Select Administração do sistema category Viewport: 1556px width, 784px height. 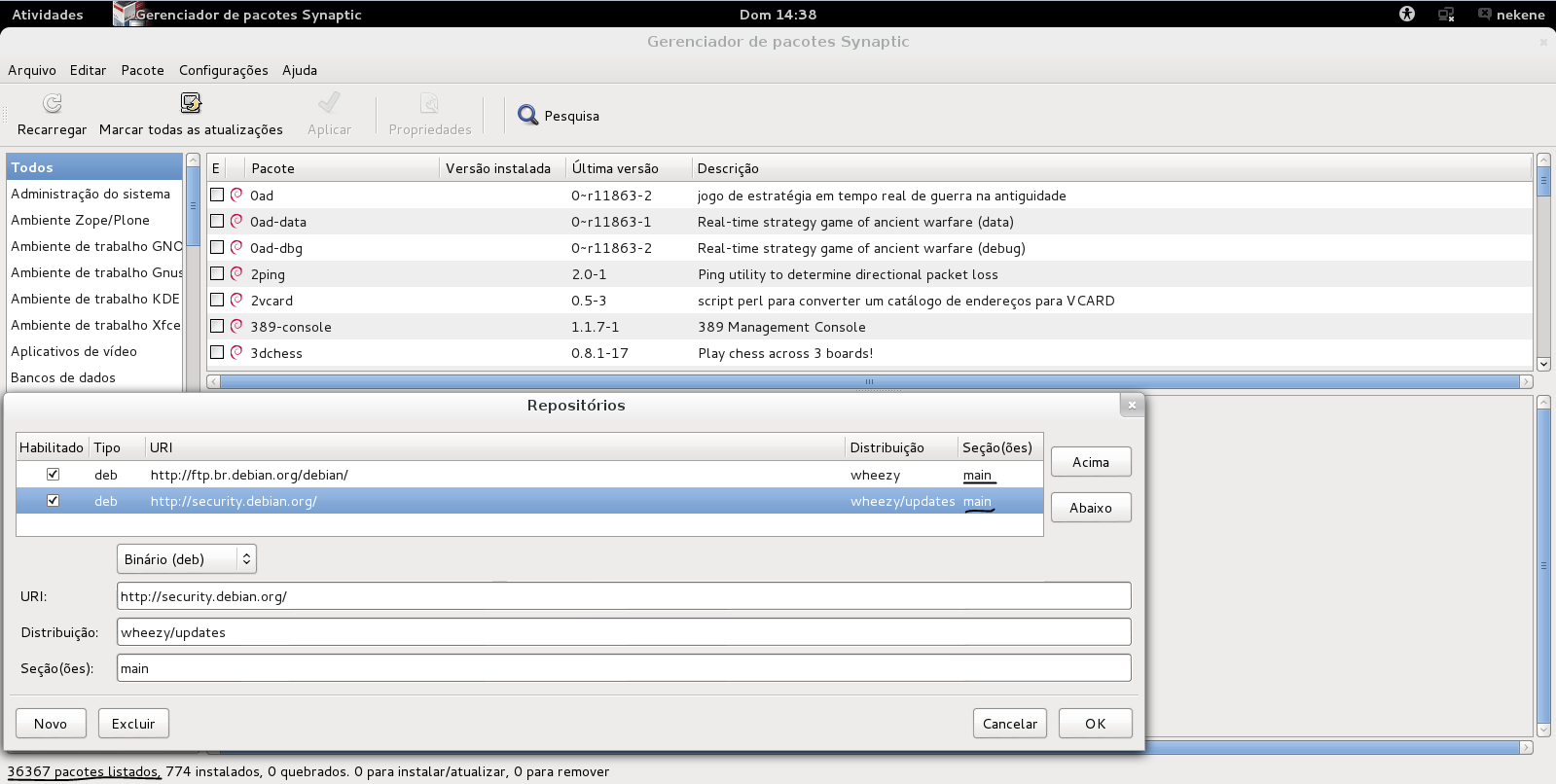click(94, 194)
